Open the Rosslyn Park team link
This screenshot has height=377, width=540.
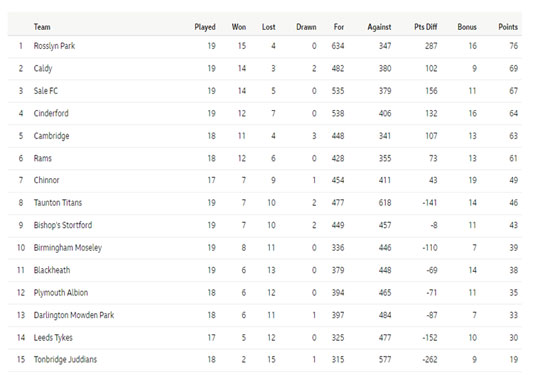pyautogui.click(x=54, y=46)
